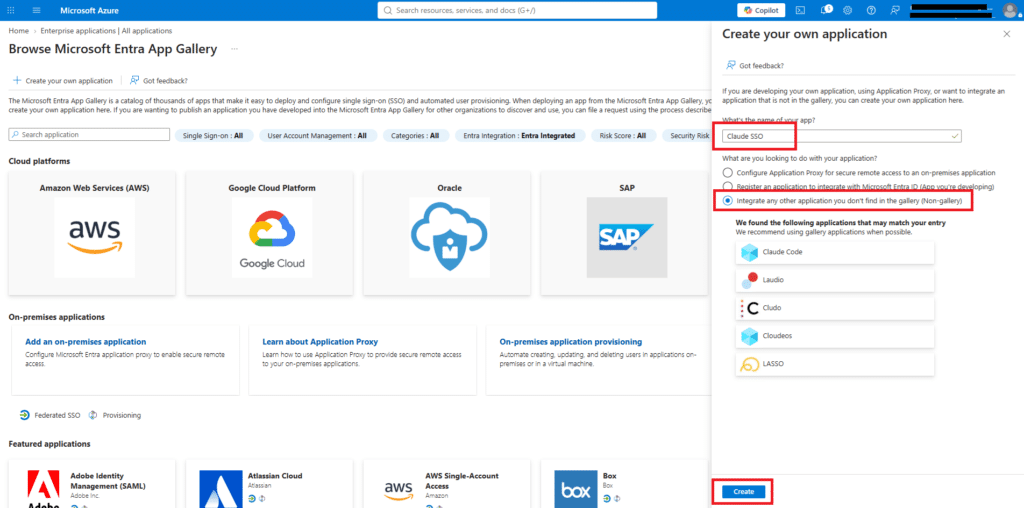Image resolution: width=1024 pixels, height=508 pixels.
Task: Click the LASSO loop icon
Action: [749, 364]
